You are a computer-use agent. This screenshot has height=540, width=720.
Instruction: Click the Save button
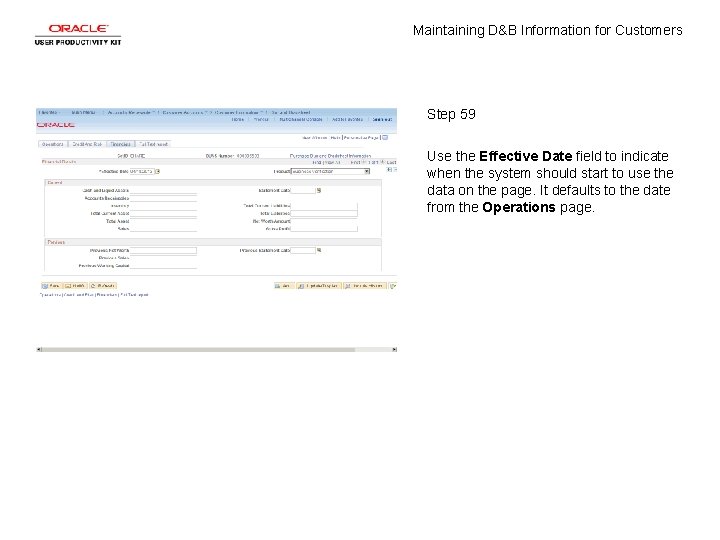51,286
